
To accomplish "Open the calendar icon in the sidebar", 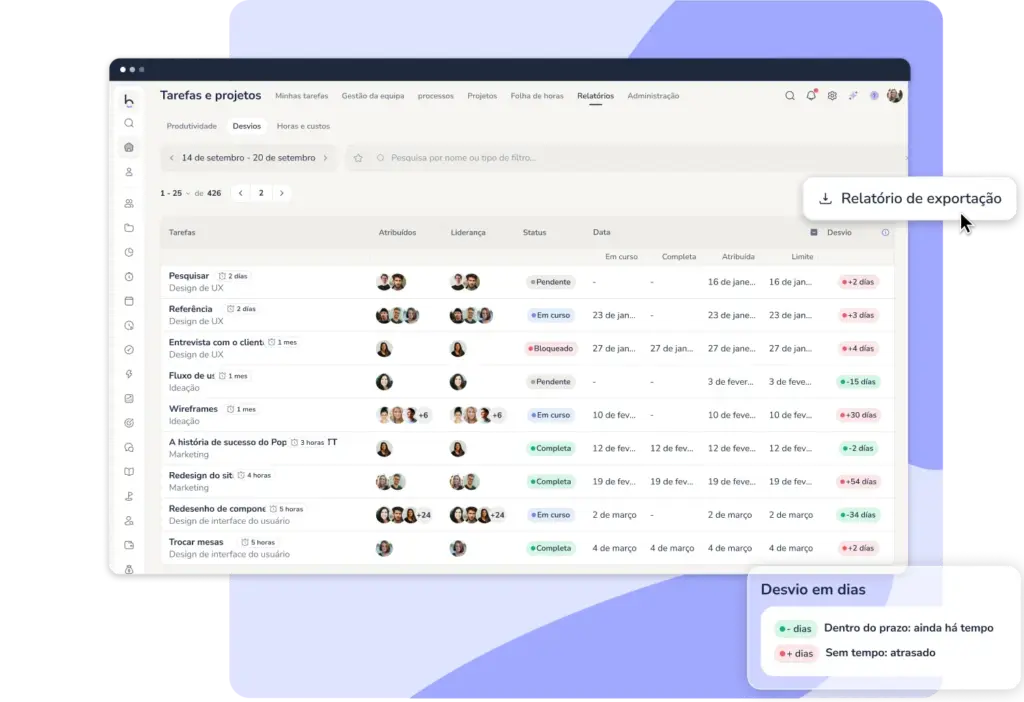I will (x=129, y=301).
